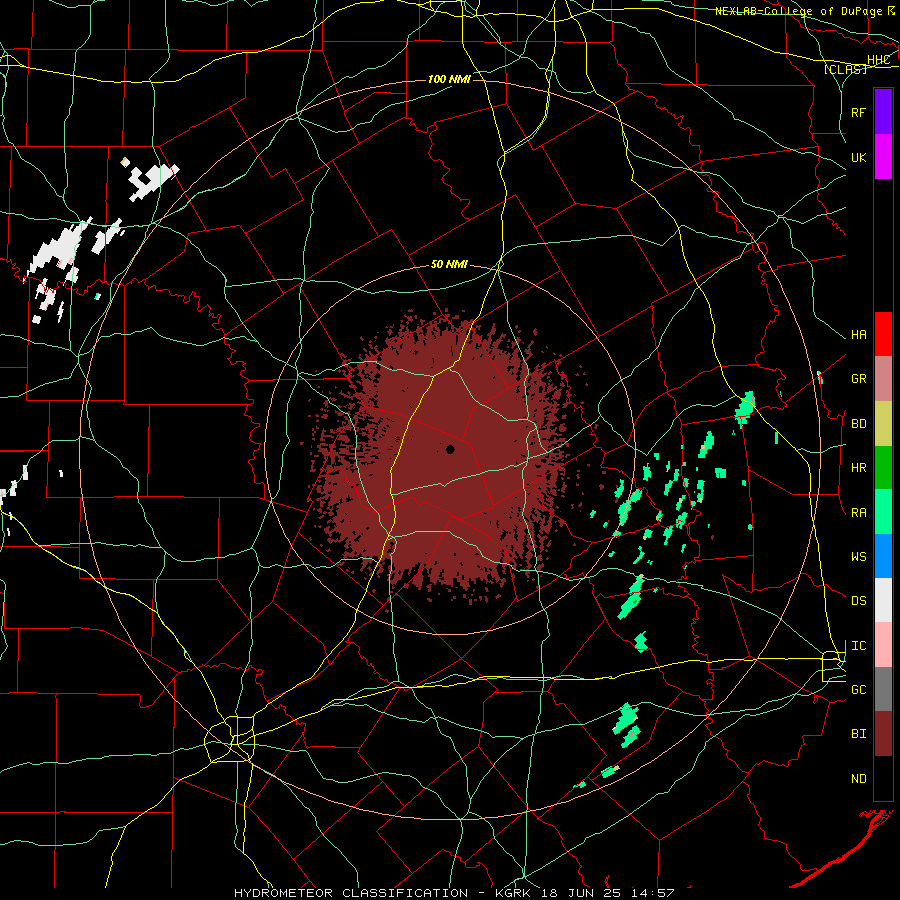Pick the dark green HR legend swatch
Image resolution: width=900 pixels, height=900 pixels.
[x=883, y=468]
